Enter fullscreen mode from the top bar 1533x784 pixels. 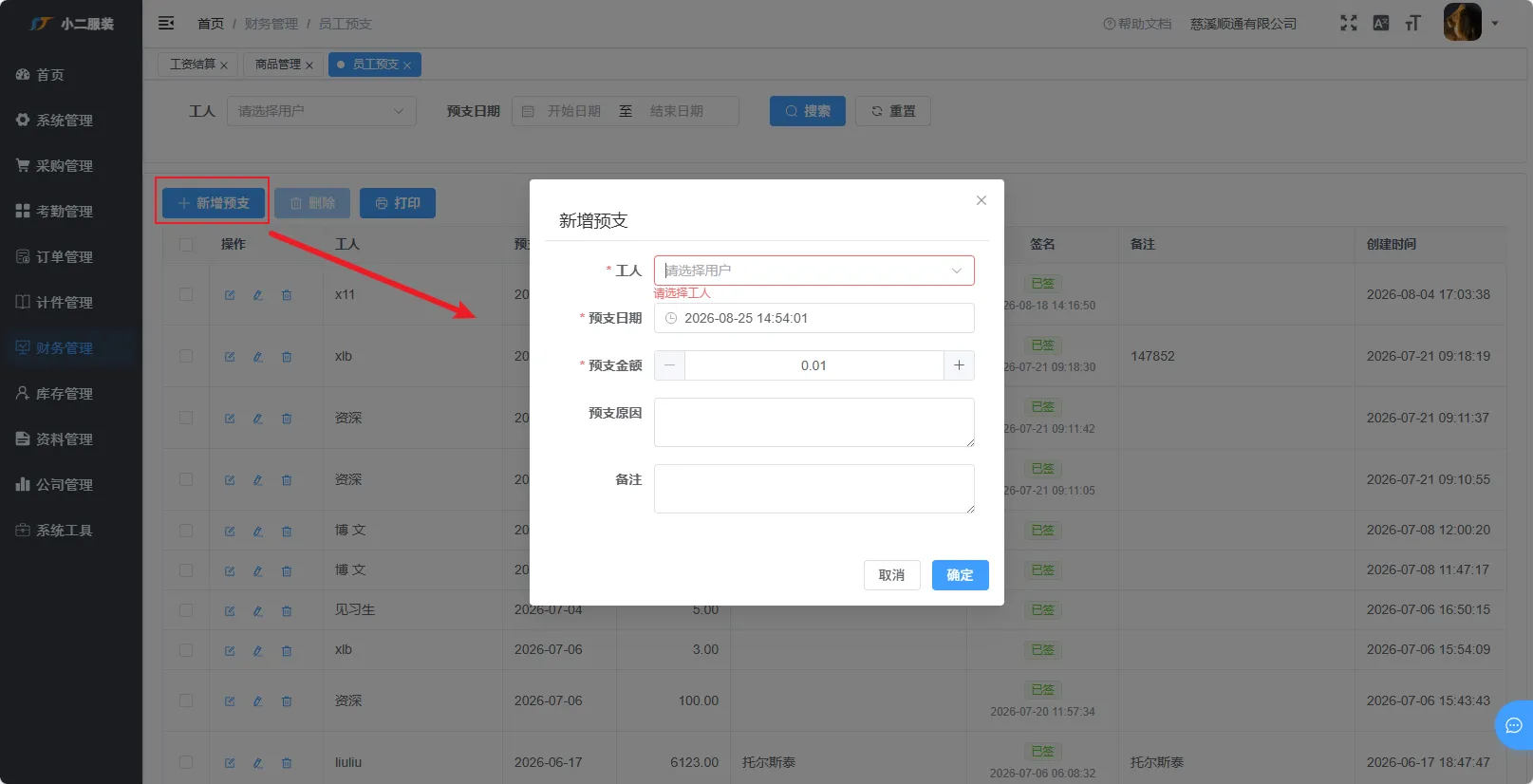pos(1348,23)
